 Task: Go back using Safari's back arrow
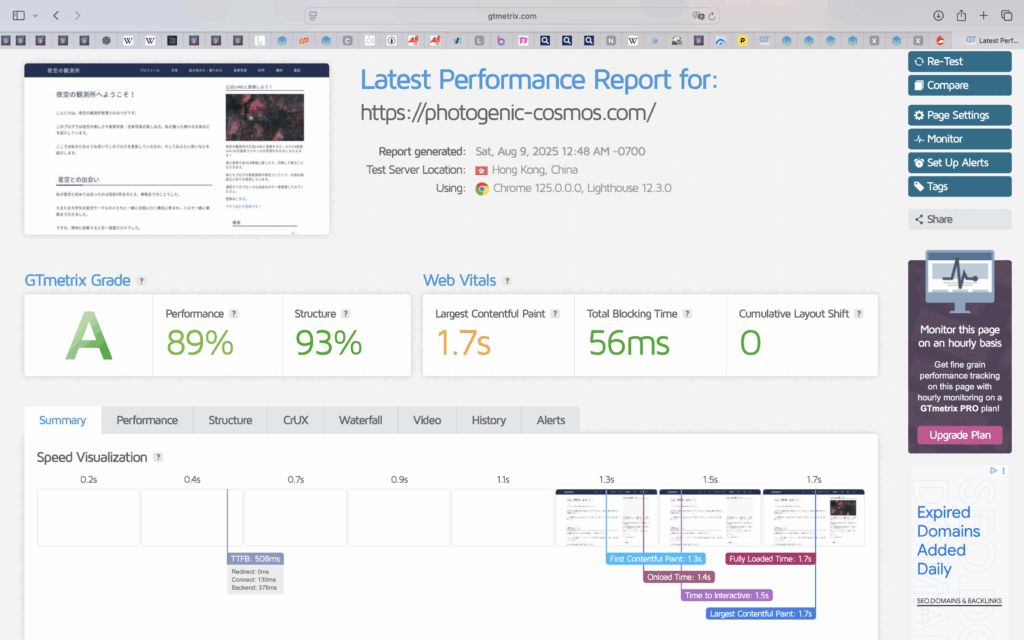[x=56, y=15]
